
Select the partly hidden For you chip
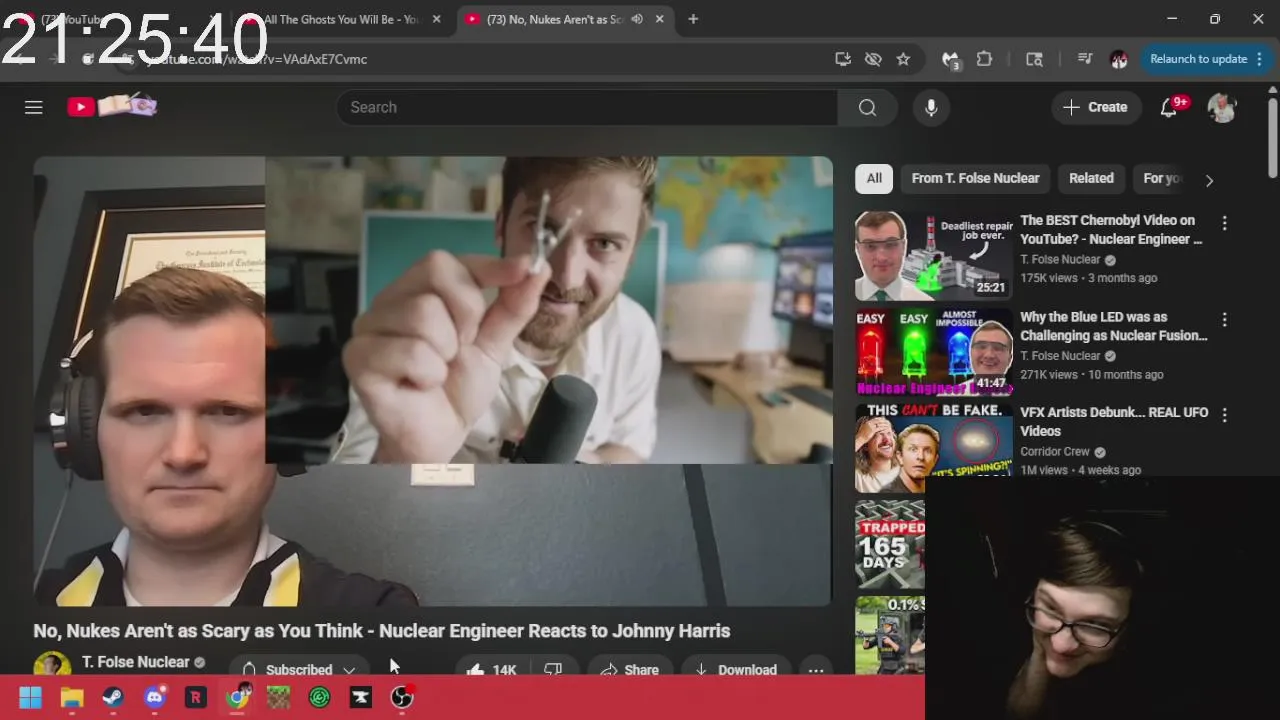1162,178
